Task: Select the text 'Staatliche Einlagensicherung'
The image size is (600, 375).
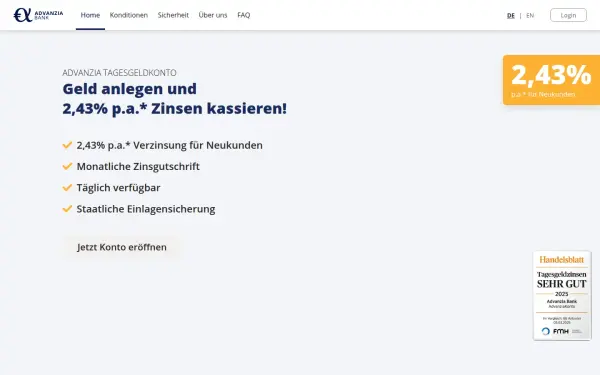Action: tap(146, 209)
